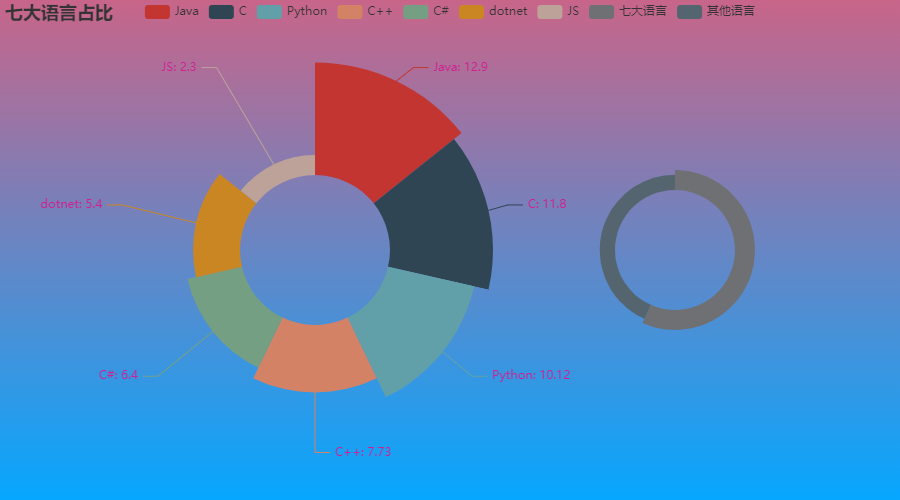
Task: Click the chart title 七大语言占比
Action: click(x=59, y=13)
